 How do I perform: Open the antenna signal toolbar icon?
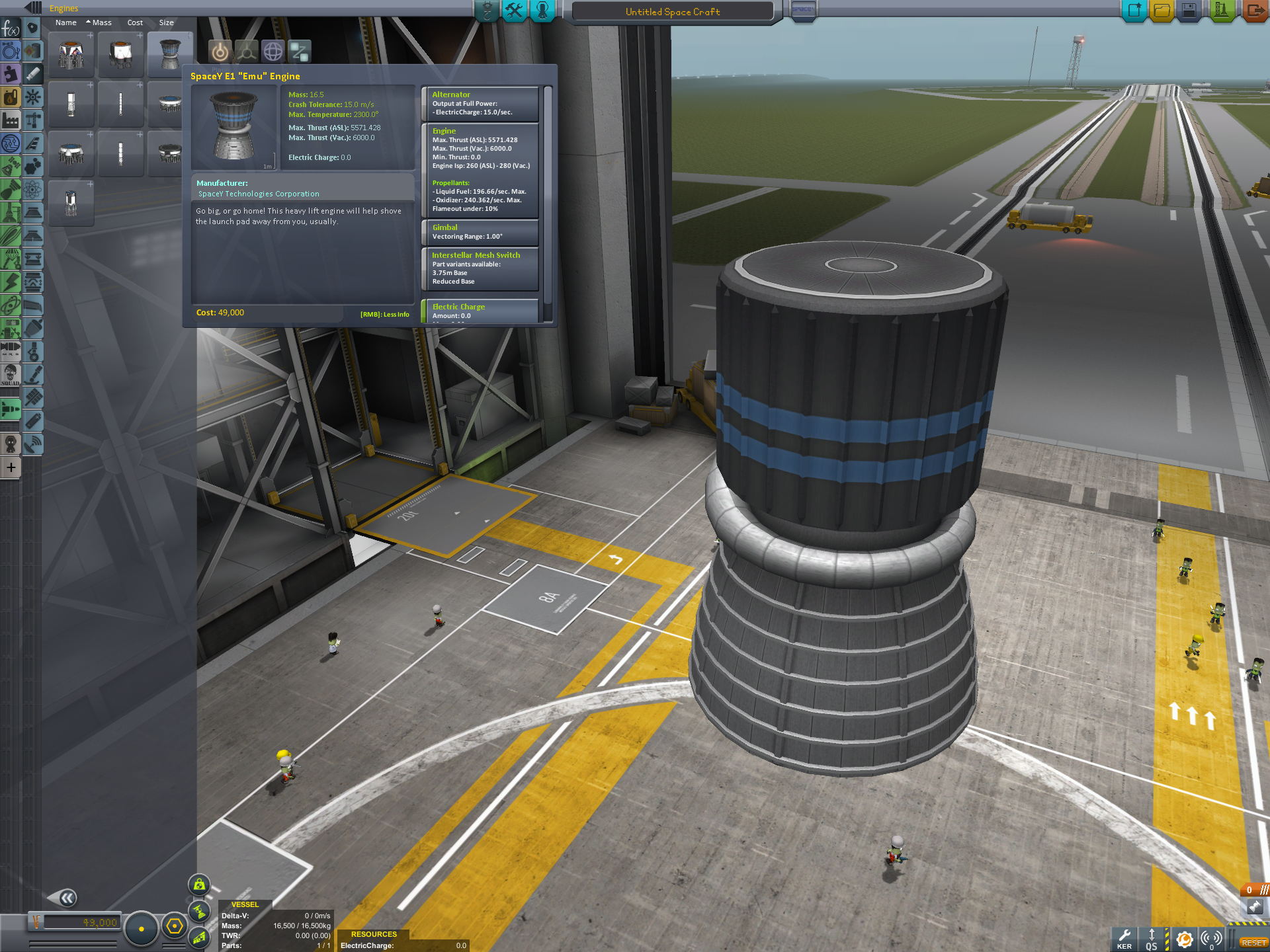[1212, 939]
